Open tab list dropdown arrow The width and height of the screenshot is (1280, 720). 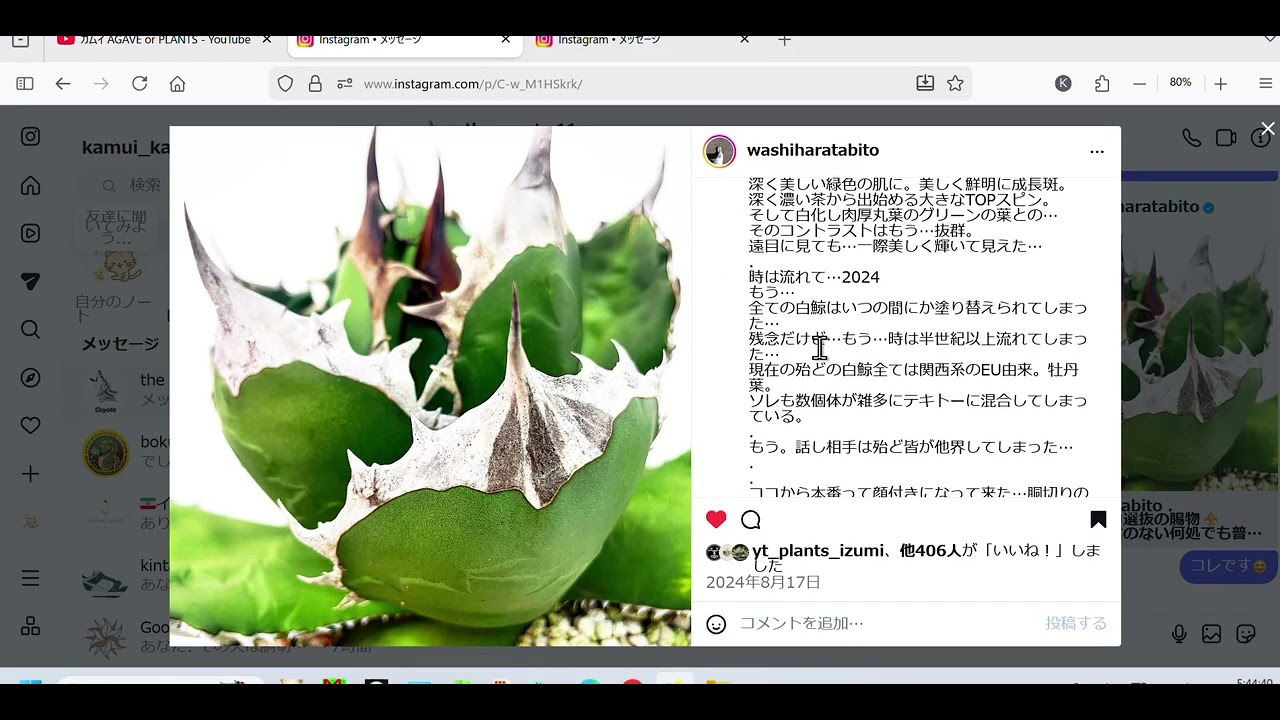(x=1270, y=40)
